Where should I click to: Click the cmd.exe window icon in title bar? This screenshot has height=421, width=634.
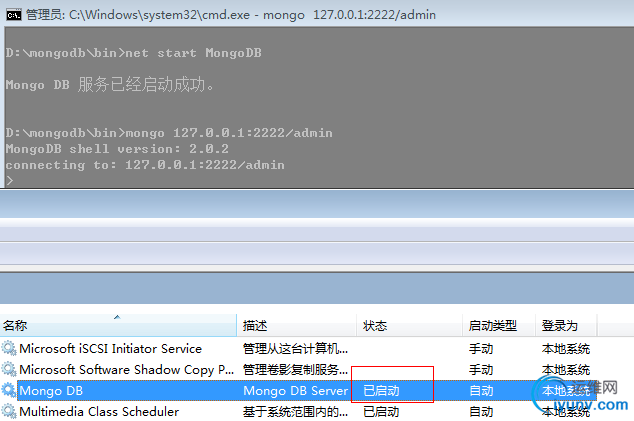coord(13,15)
